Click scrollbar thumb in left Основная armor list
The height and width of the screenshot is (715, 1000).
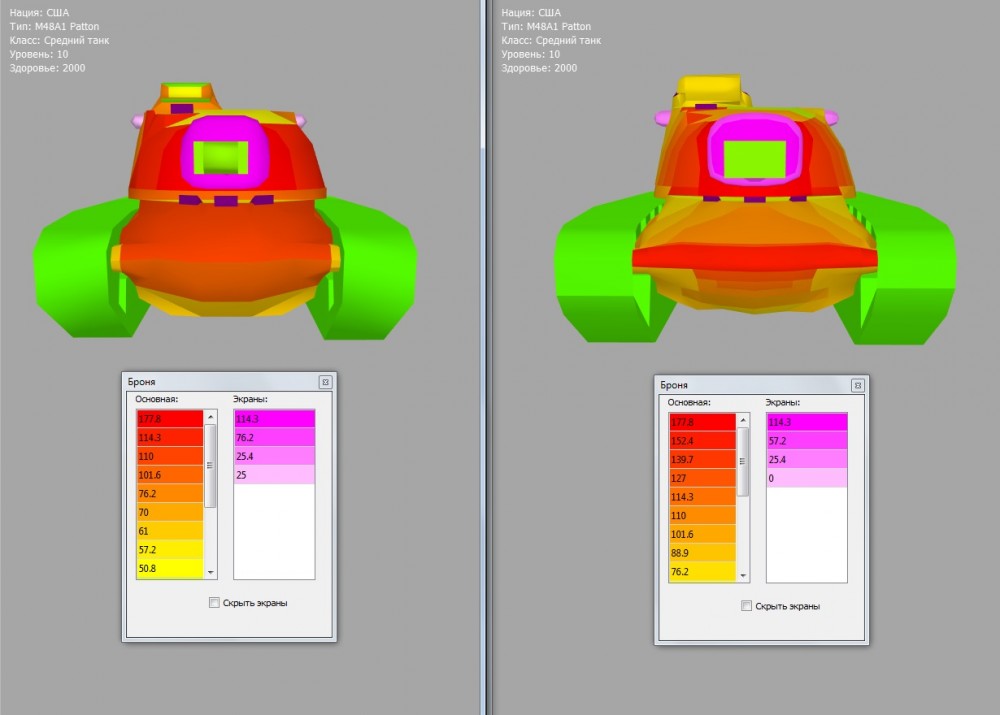point(210,465)
